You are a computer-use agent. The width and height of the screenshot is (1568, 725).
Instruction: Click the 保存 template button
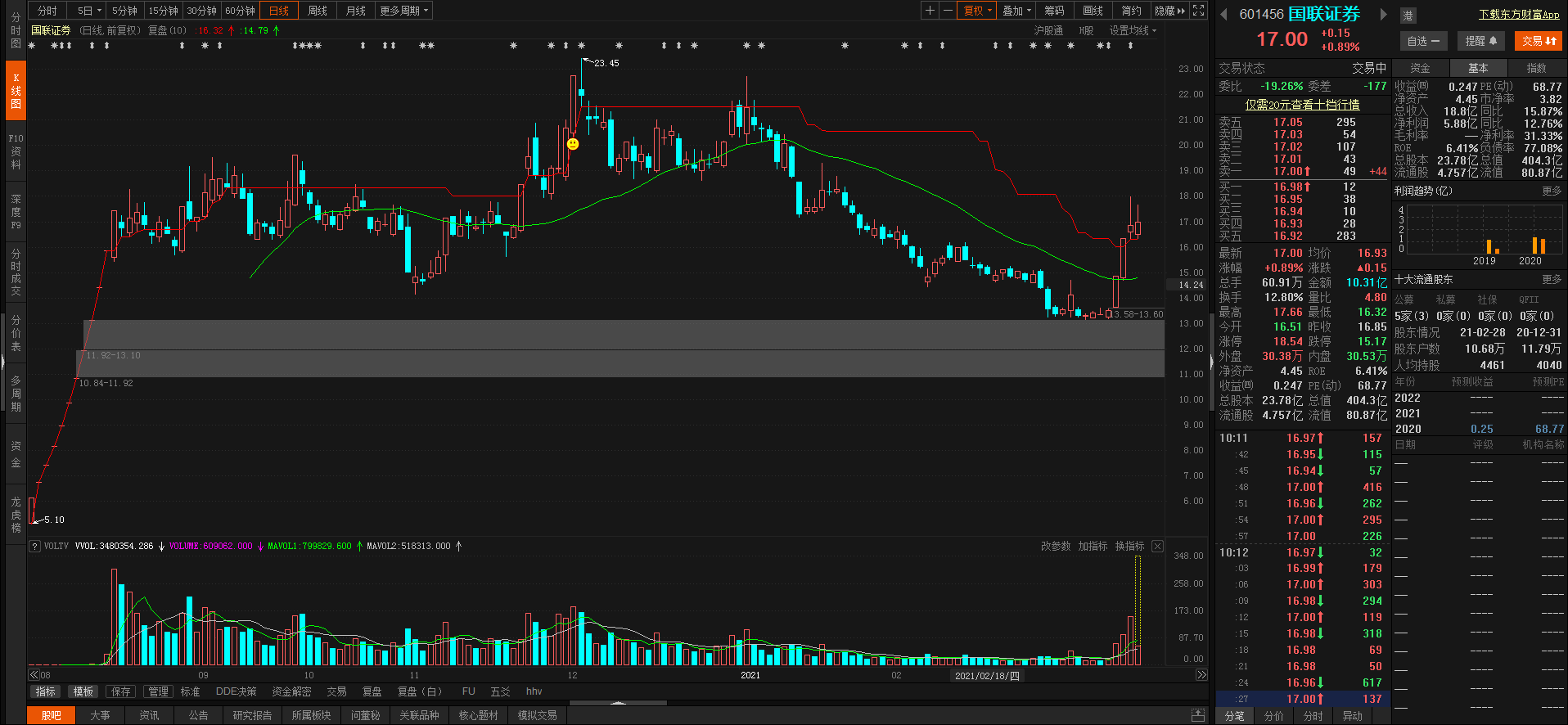121,692
